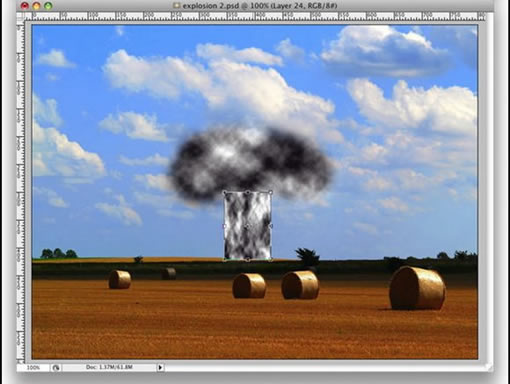Click the green zoom window button
Image resolution: width=510 pixels, height=384 pixels.
coord(48,6)
